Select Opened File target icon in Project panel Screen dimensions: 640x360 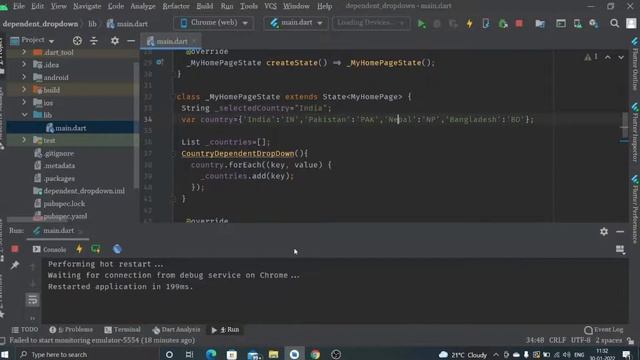click(77, 40)
